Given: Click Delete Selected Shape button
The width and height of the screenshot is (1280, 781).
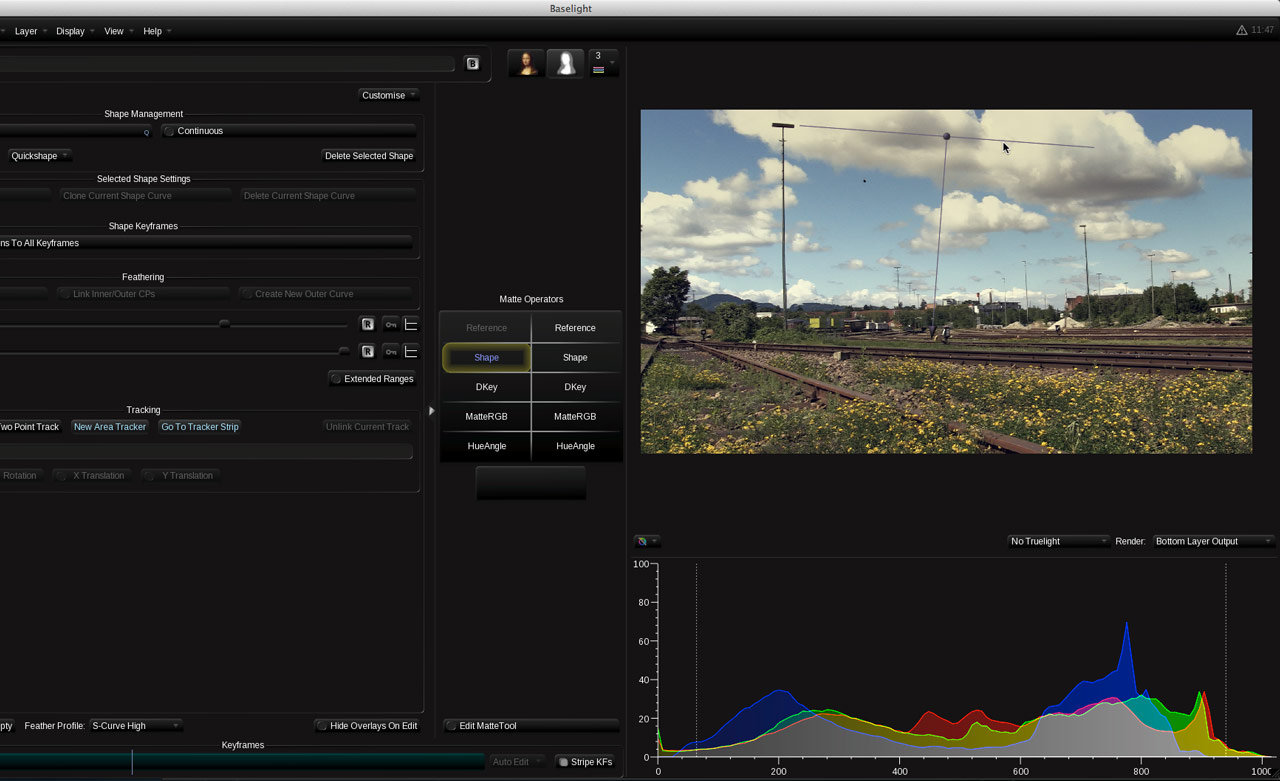Looking at the screenshot, I should tap(368, 156).
